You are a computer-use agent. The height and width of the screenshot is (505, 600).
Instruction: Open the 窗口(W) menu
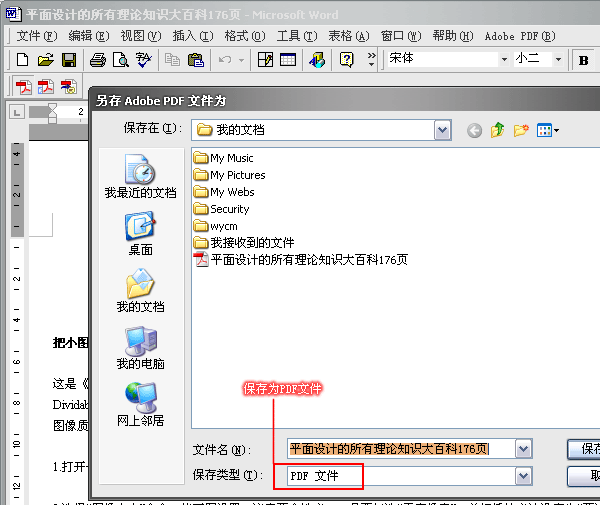tap(401, 36)
